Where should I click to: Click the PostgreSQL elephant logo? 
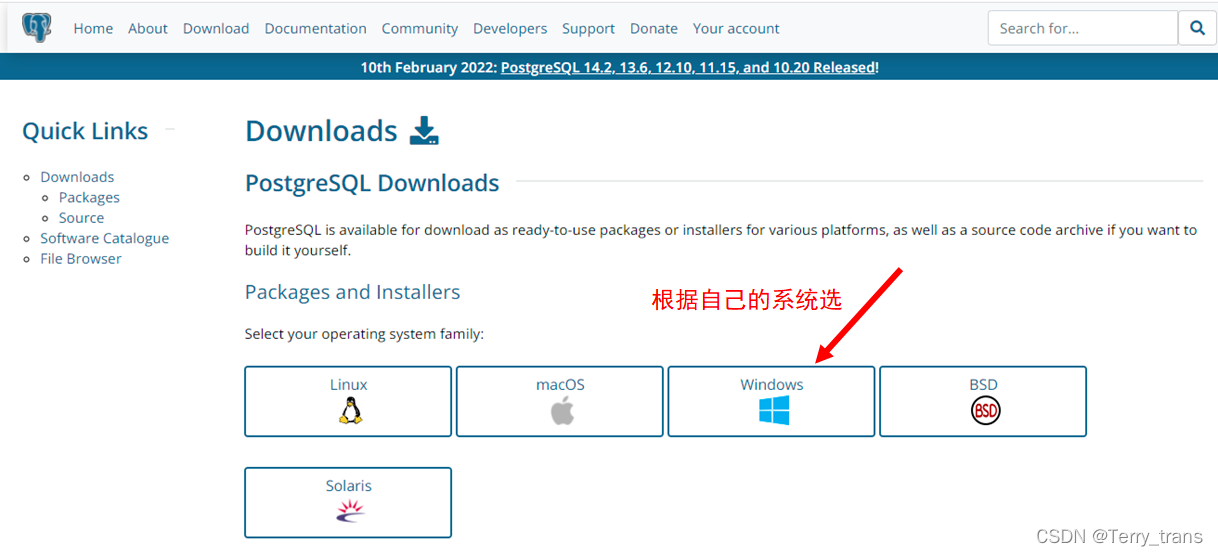point(37,27)
